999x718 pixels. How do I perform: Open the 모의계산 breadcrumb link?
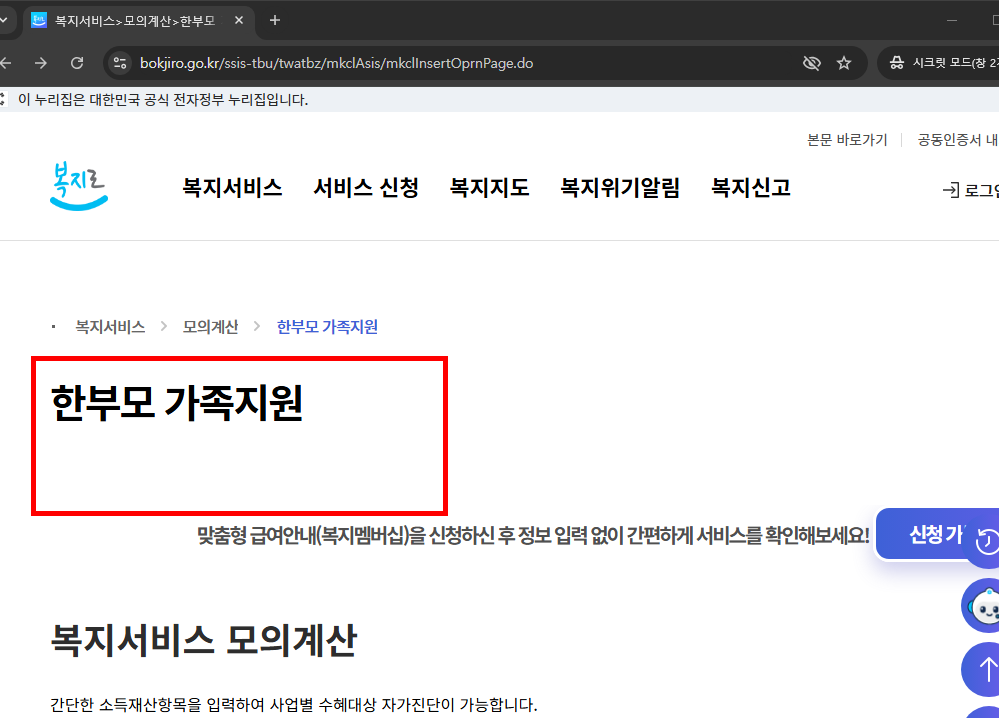tap(211, 326)
